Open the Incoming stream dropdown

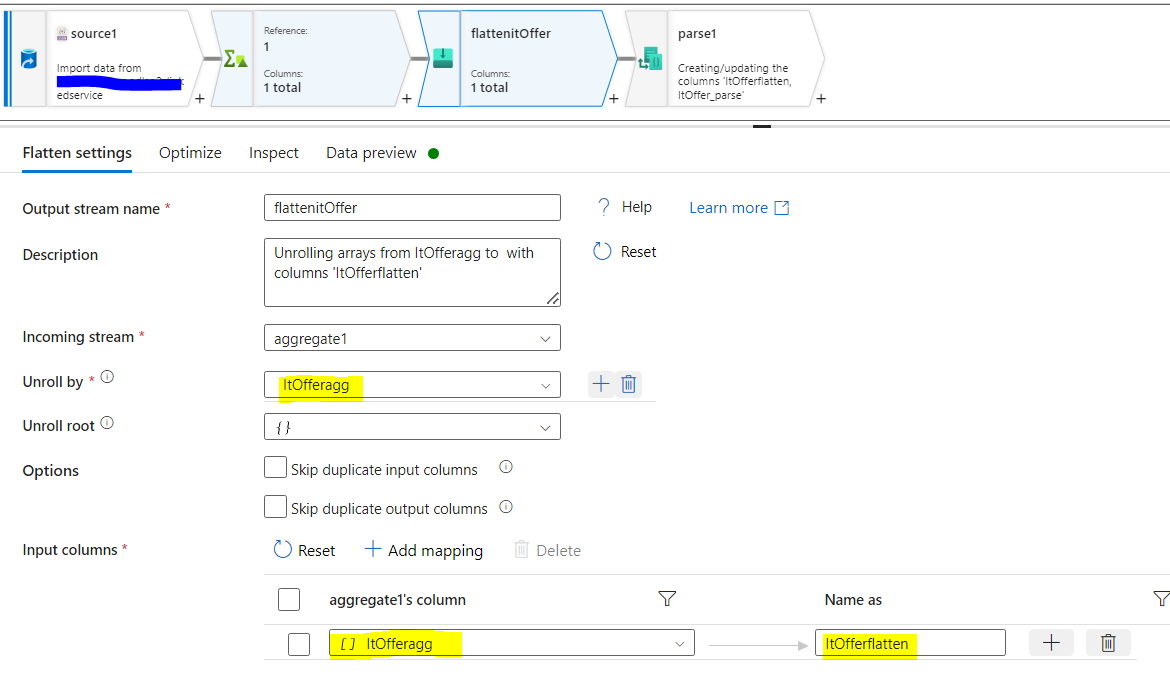[x=411, y=338]
